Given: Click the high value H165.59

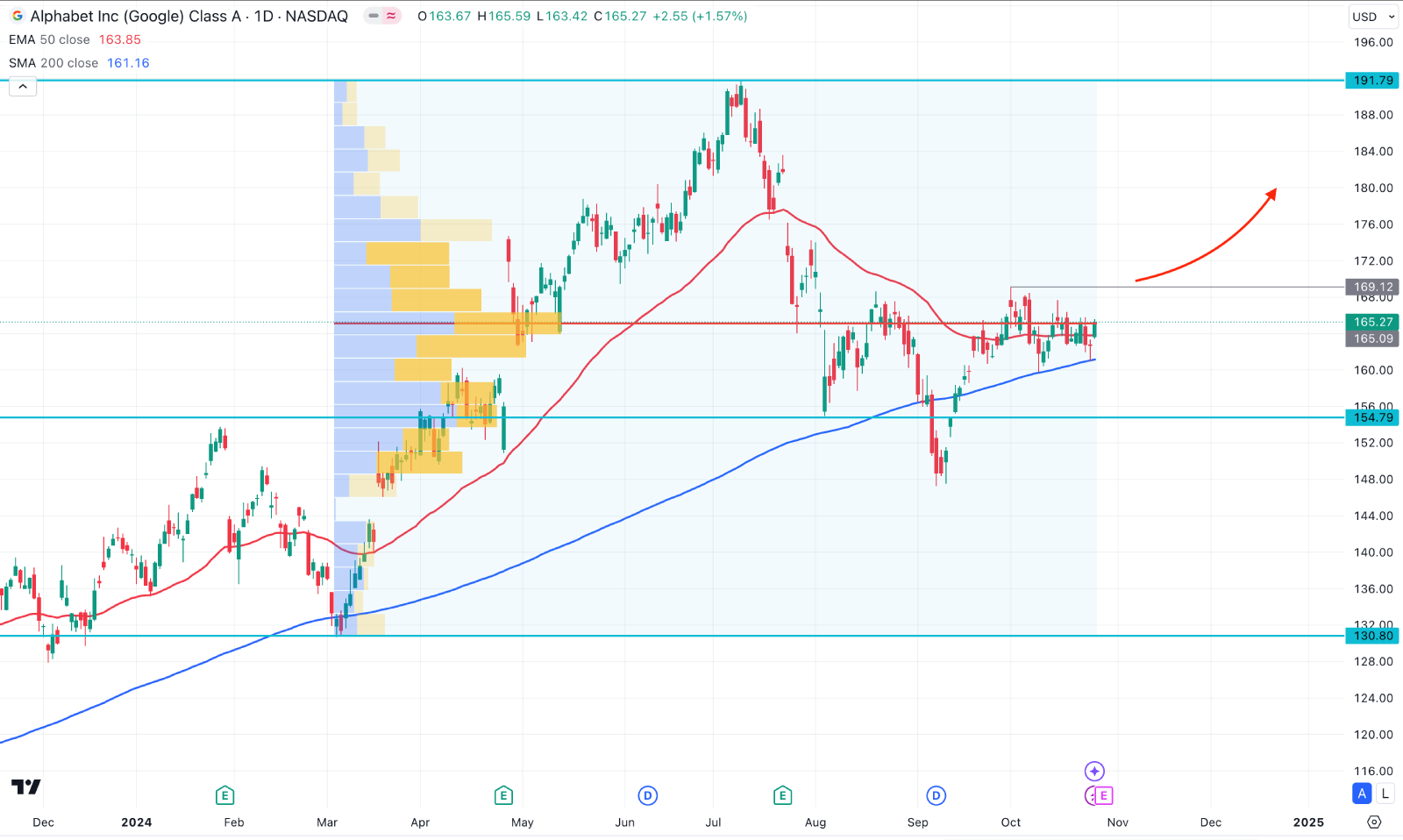Looking at the screenshot, I should click(x=504, y=16).
